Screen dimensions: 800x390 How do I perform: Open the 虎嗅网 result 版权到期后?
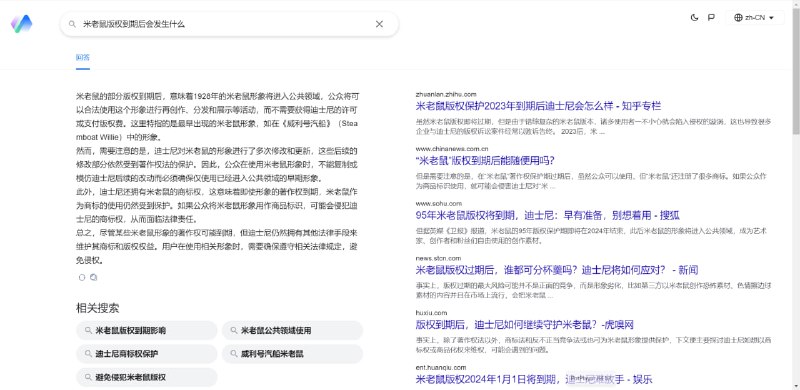pos(524,325)
